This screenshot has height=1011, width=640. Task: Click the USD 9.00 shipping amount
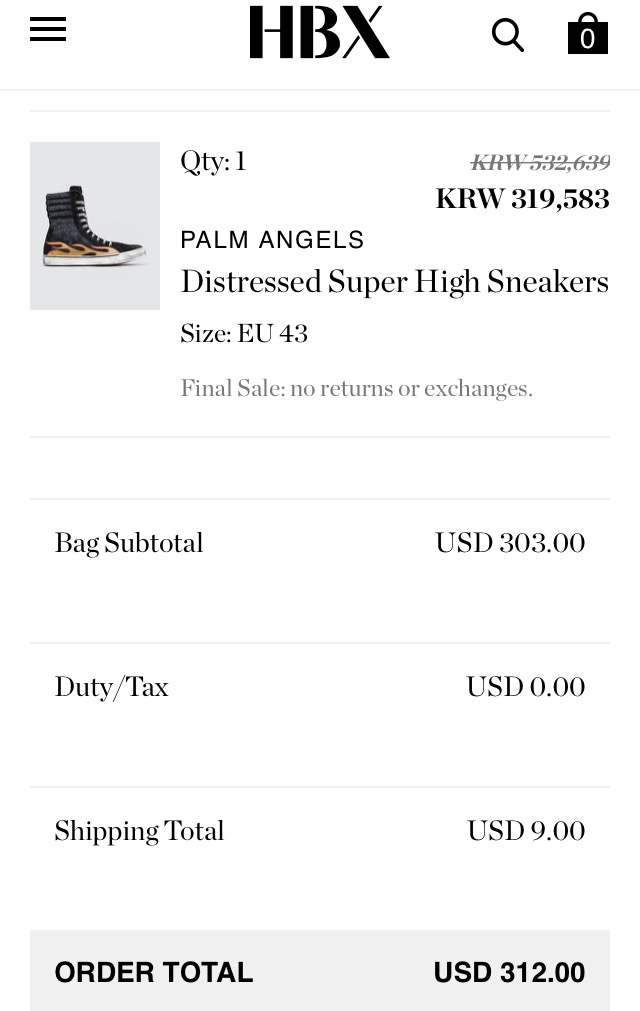tap(526, 830)
